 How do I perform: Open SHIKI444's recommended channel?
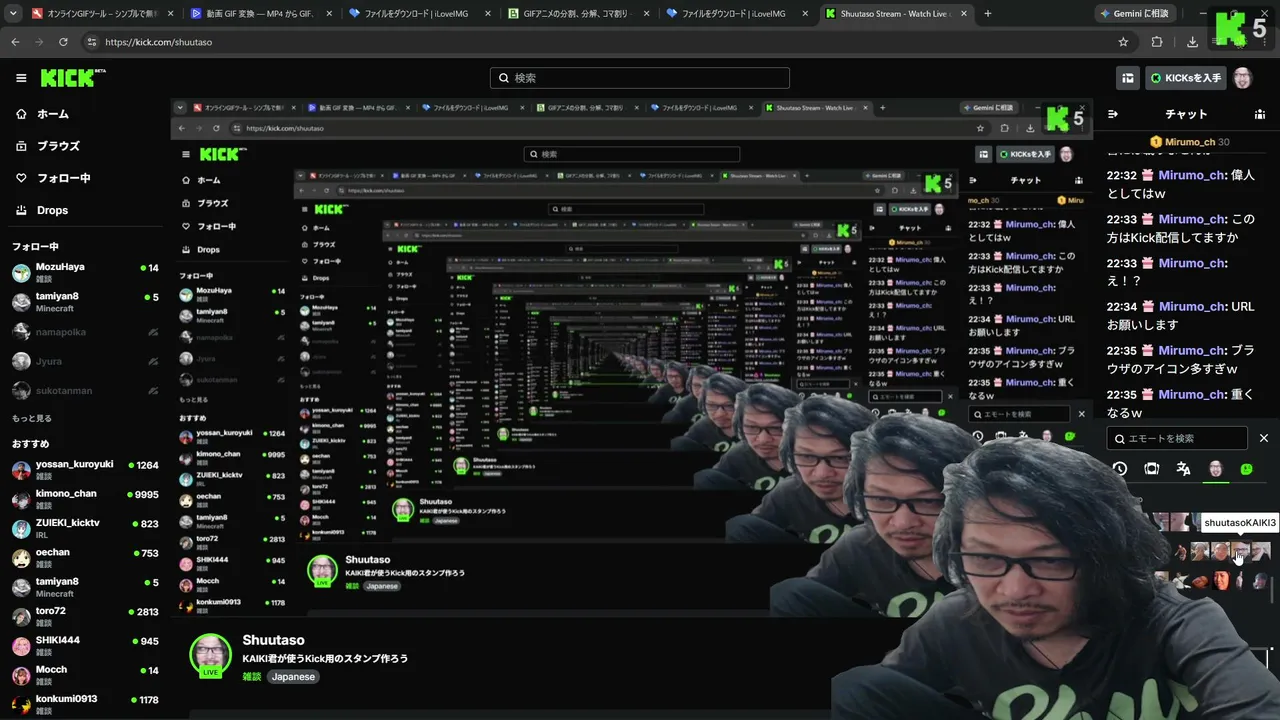85,645
